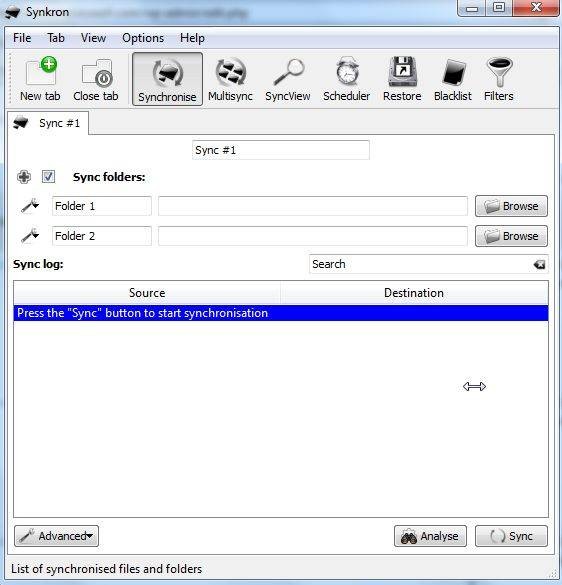Open the Scheduler clock icon
The height and width of the screenshot is (585, 562).
coord(347,79)
